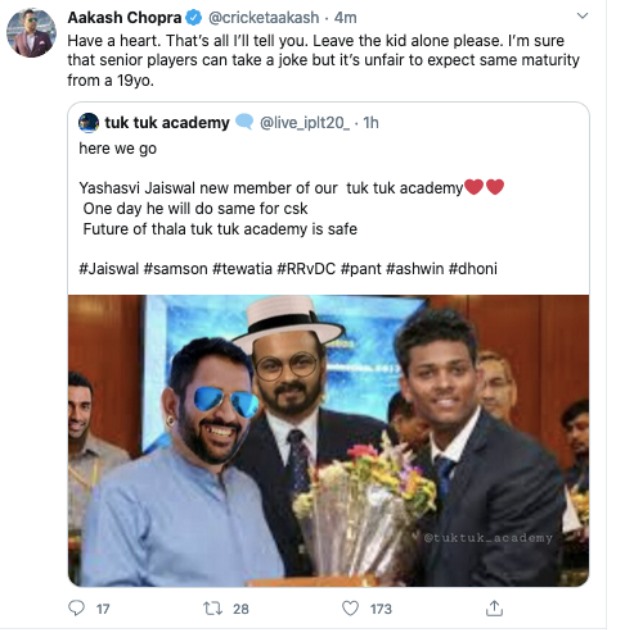Image resolution: width=625 pixels, height=630 pixels.
Task: Open the @cricketaakash handle
Action: [264, 18]
